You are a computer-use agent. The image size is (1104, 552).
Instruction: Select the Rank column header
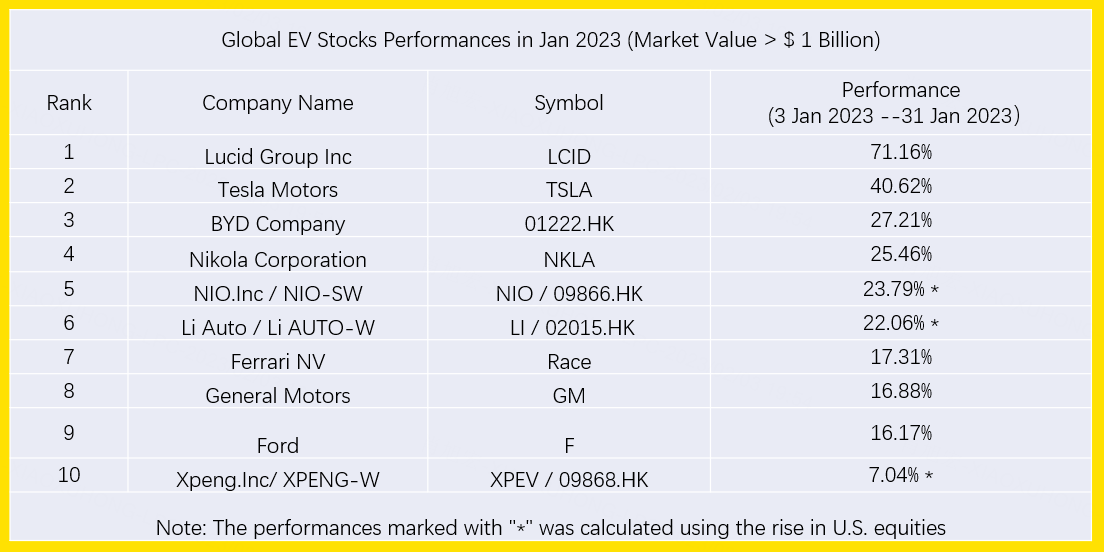pyautogui.click(x=69, y=103)
